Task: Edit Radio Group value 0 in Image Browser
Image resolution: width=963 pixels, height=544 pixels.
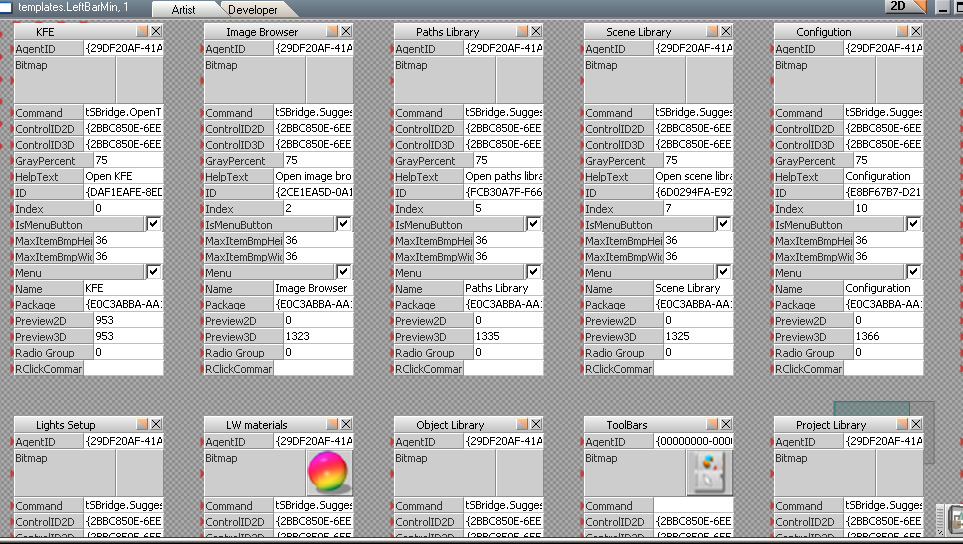Action: [x=318, y=352]
